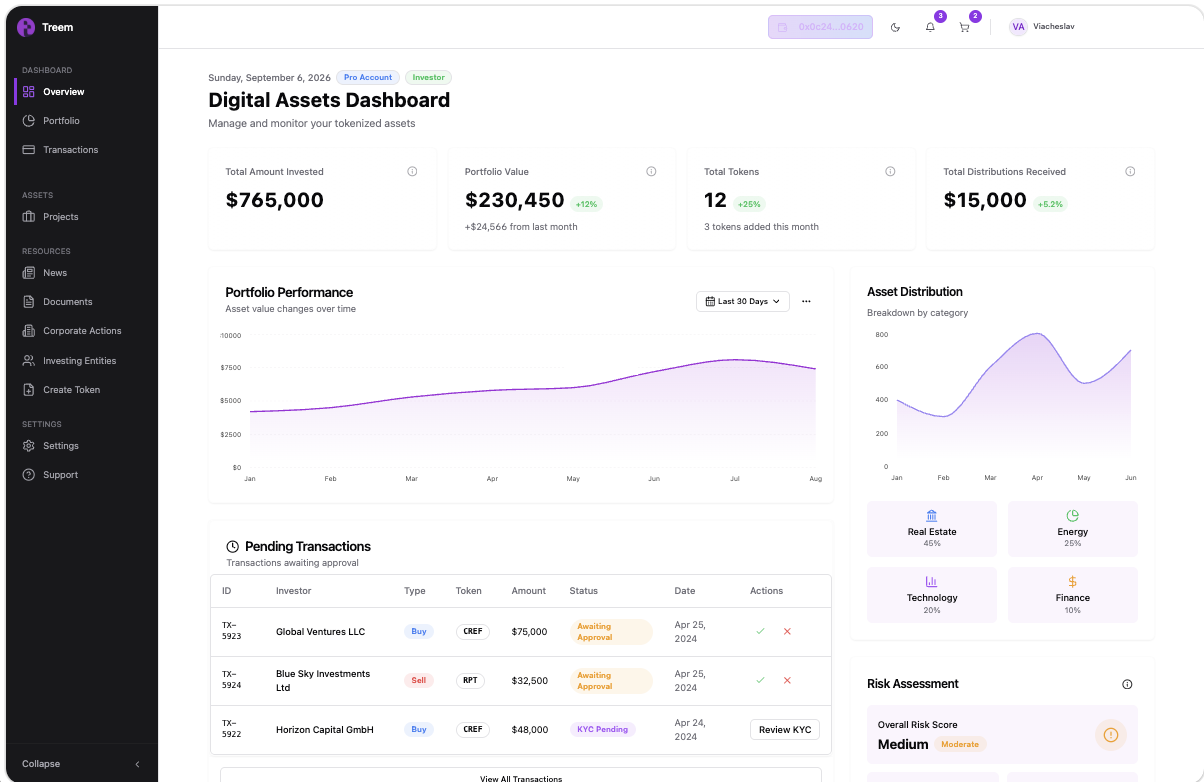Toggle dark mode with the moon icon
The height and width of the screenshot is (782, 1204).
click(895, 27)
